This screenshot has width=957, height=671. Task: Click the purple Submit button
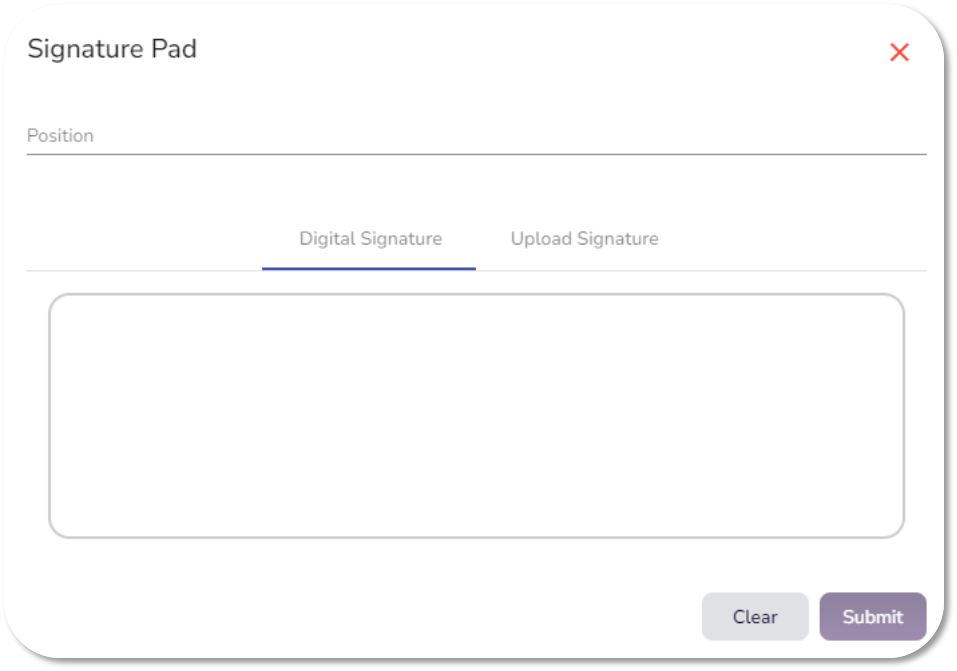pos(872,617)
